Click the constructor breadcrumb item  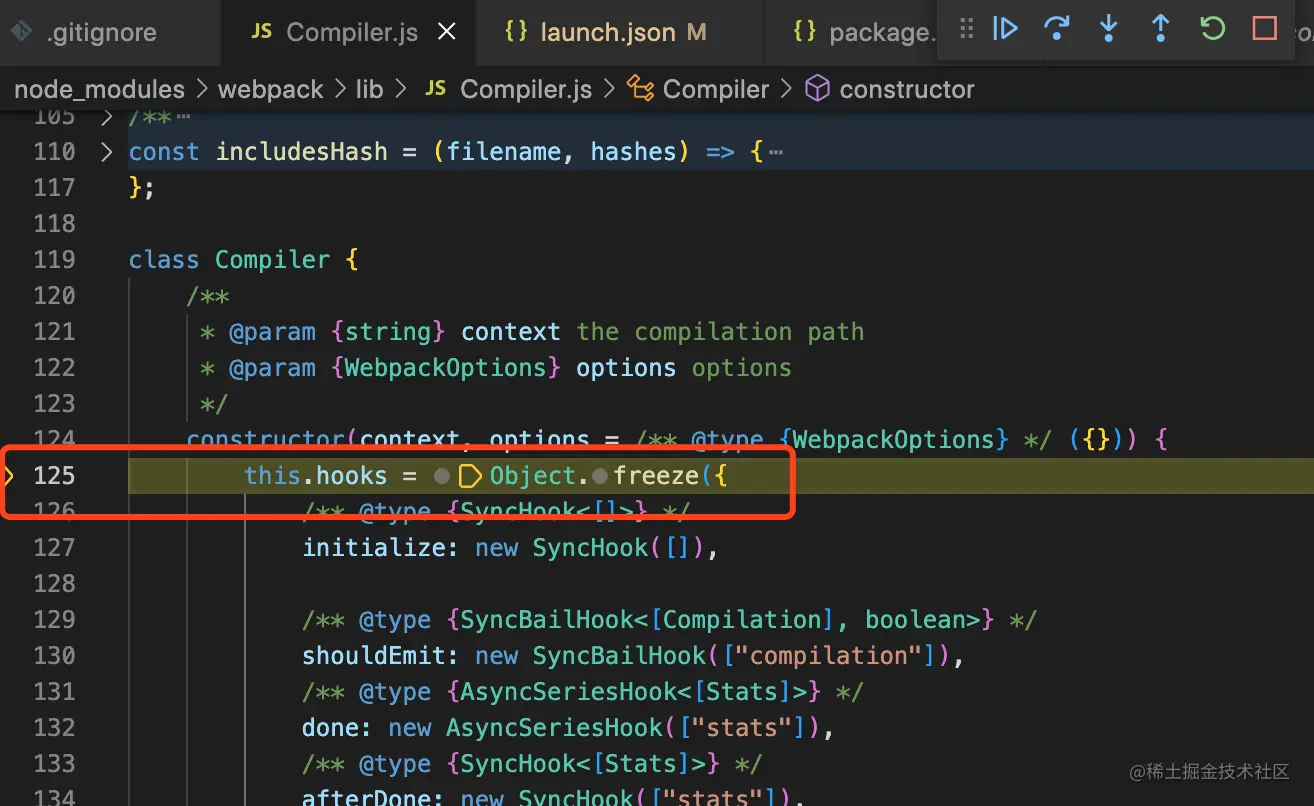[x=907, y=89]
